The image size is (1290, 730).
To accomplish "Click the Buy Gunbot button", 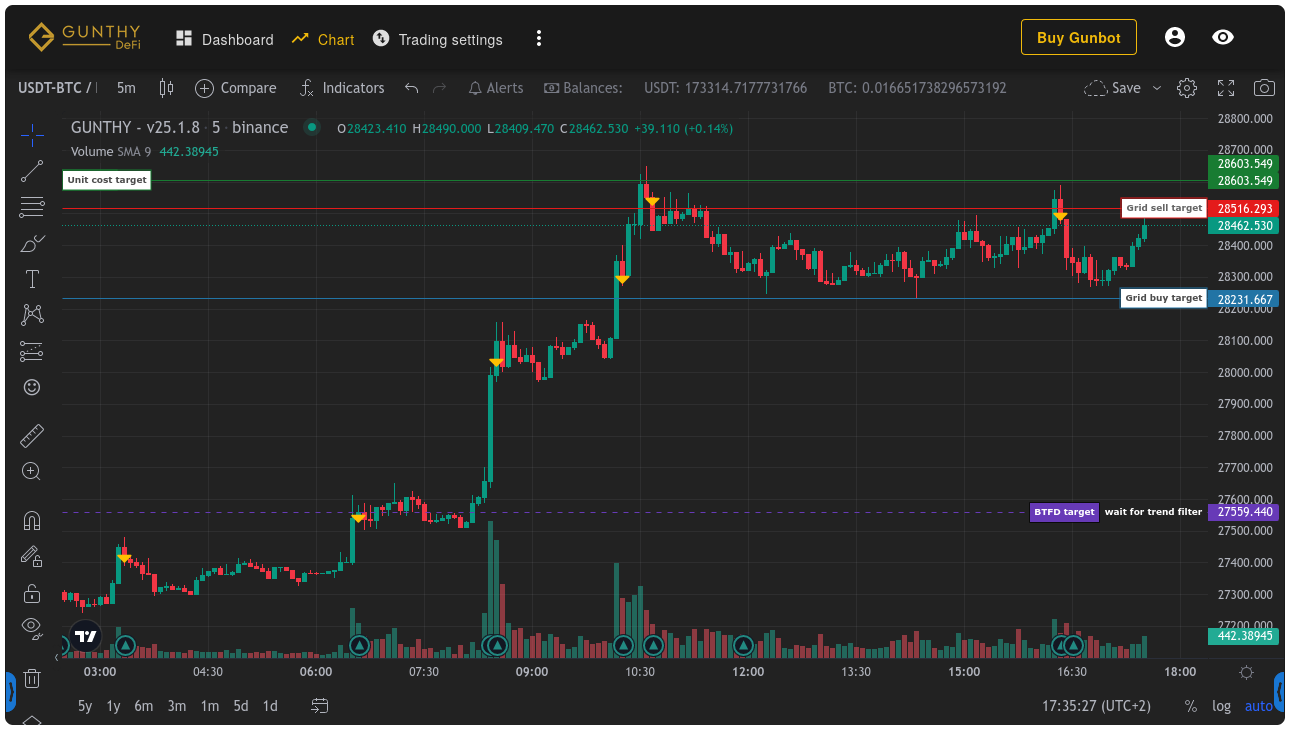I will pyautogui.click(x=1079, y=38).
